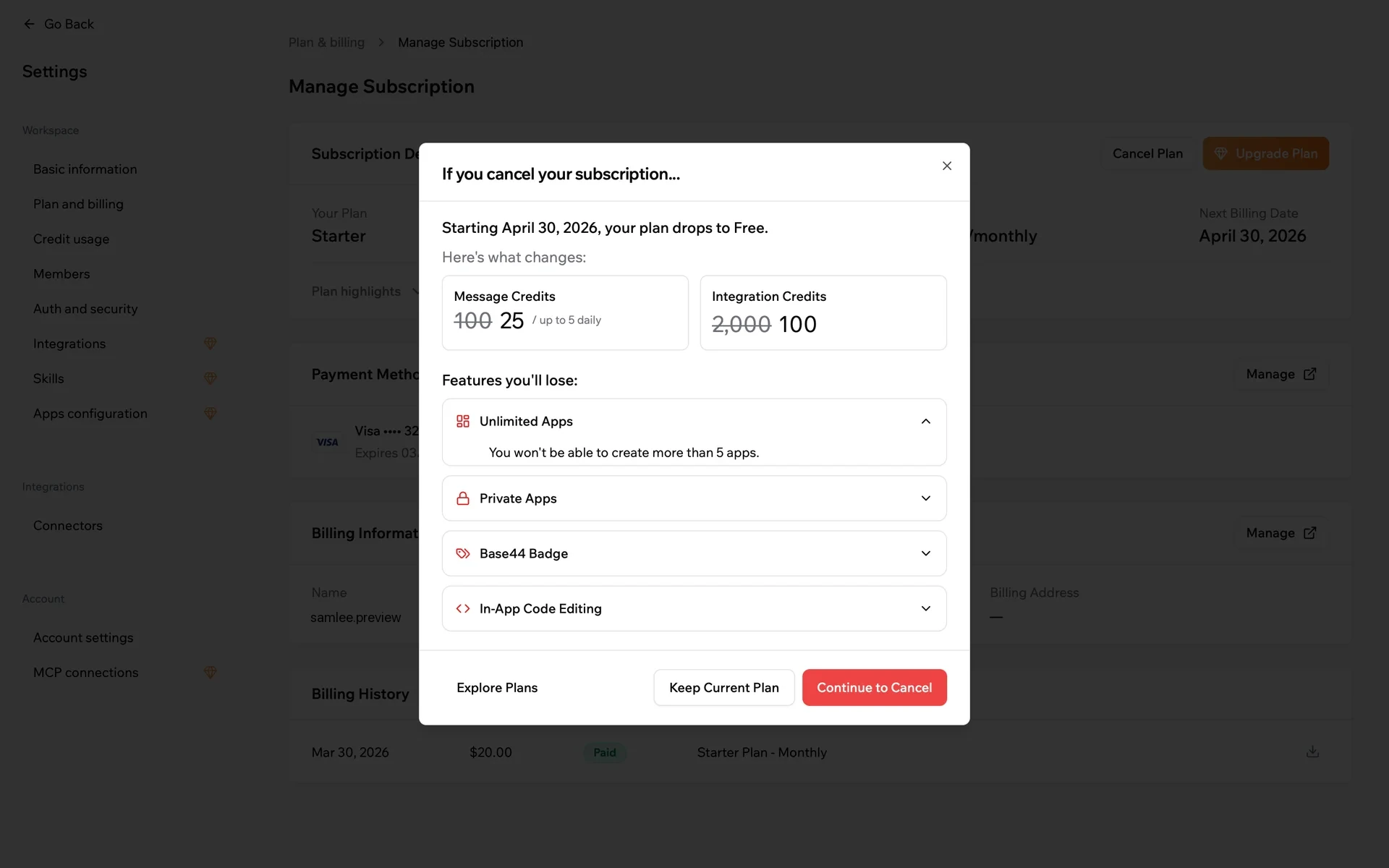The image size is (1389, 868).
Task: Open Basic information settings
Action: coord(85,169)
